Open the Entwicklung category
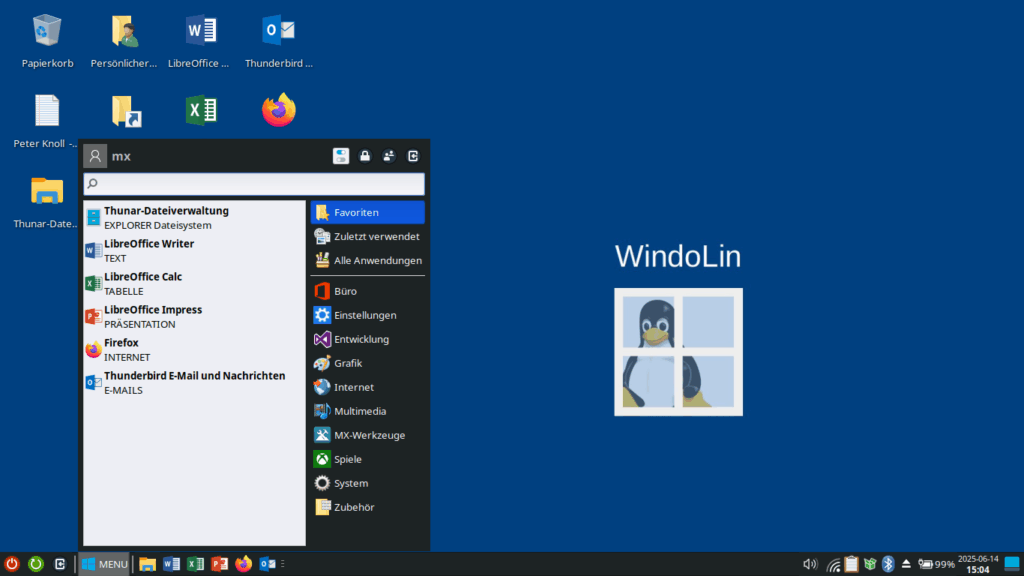This screenshot has height=576, width=1024. 368,340
